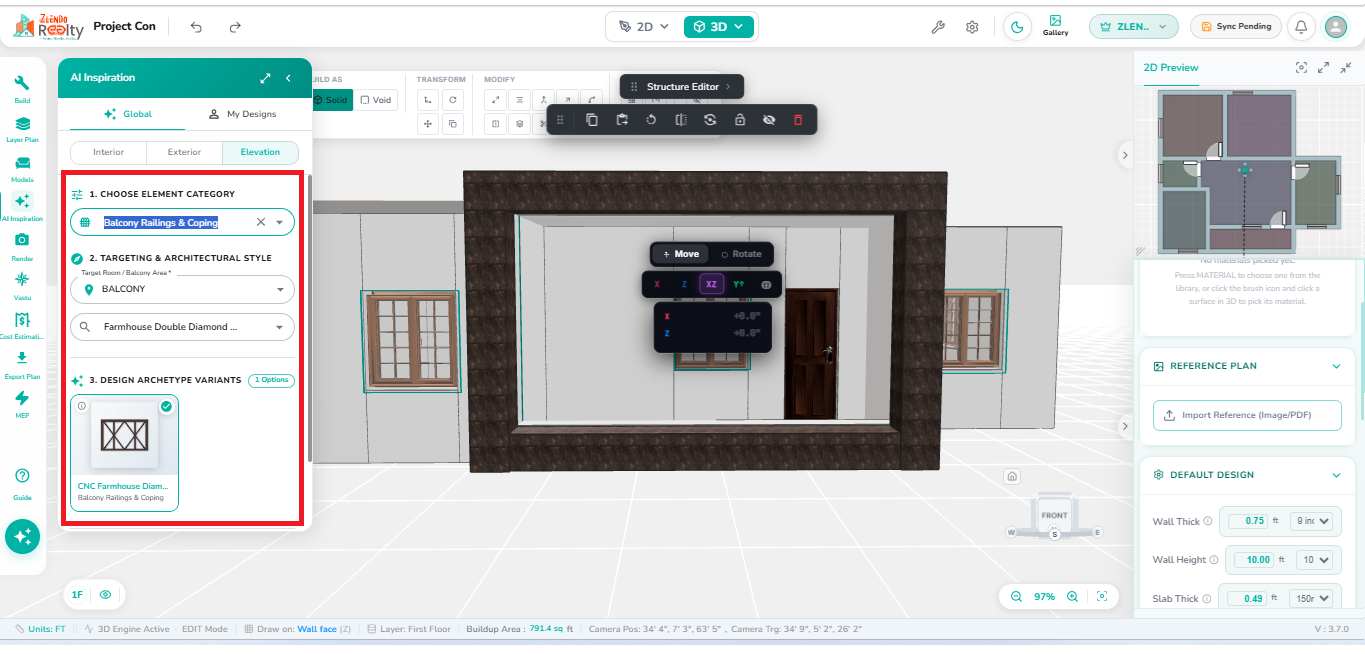Select the Interior tab
The height and width of the screenshot is (654, 1365).
tap(108, 152)
